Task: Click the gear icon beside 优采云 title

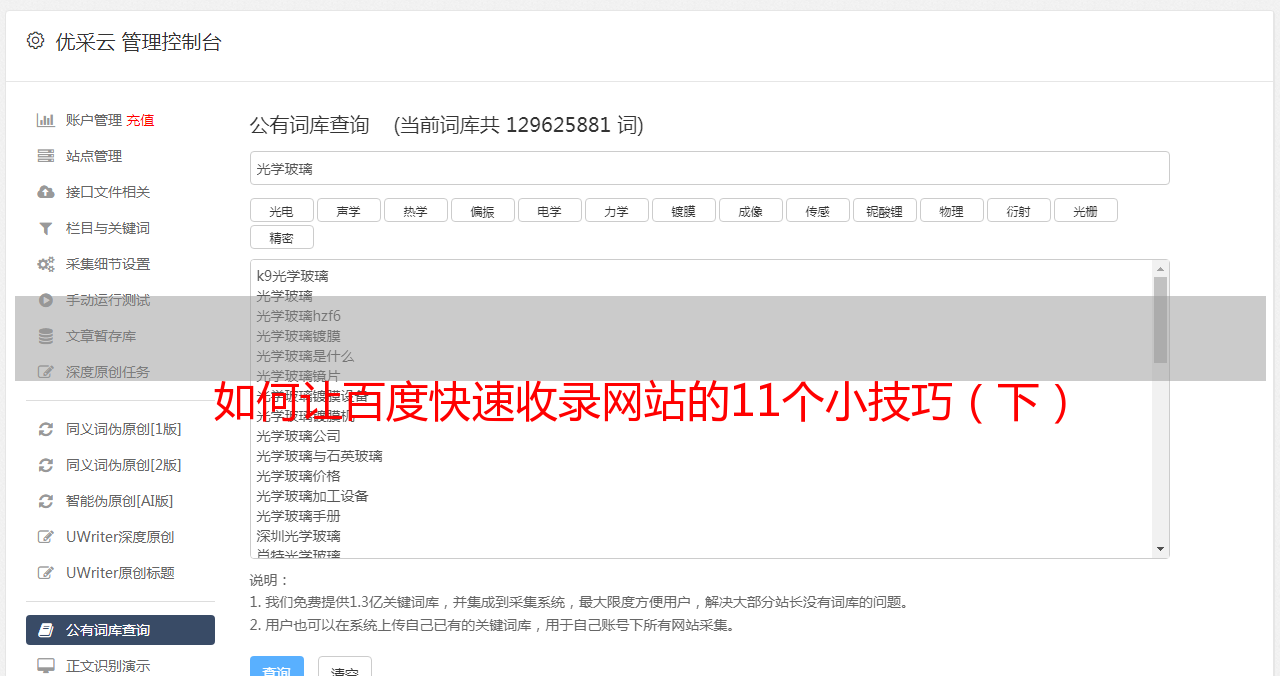Action: point(35,40)
